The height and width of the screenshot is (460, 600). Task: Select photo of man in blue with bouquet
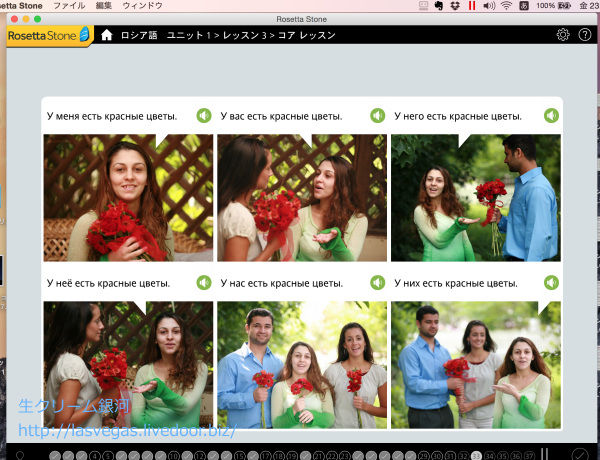[x=476, y=197]
